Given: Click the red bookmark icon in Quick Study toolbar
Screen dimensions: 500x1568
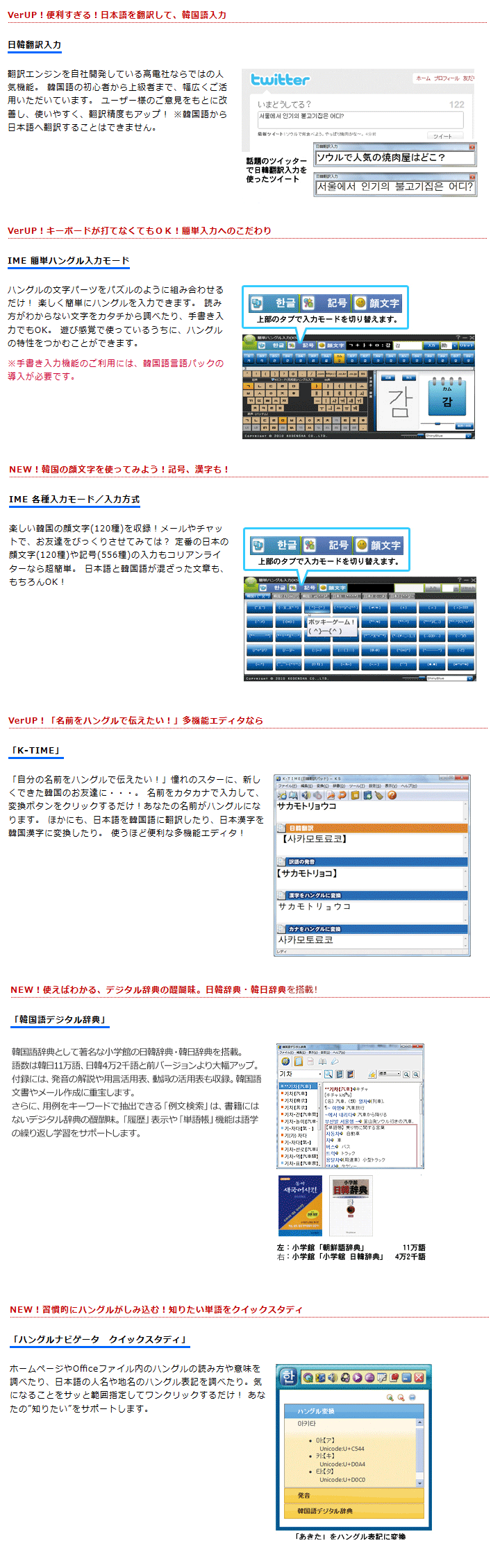Looking at the screenshot, I should [394, 1378].
